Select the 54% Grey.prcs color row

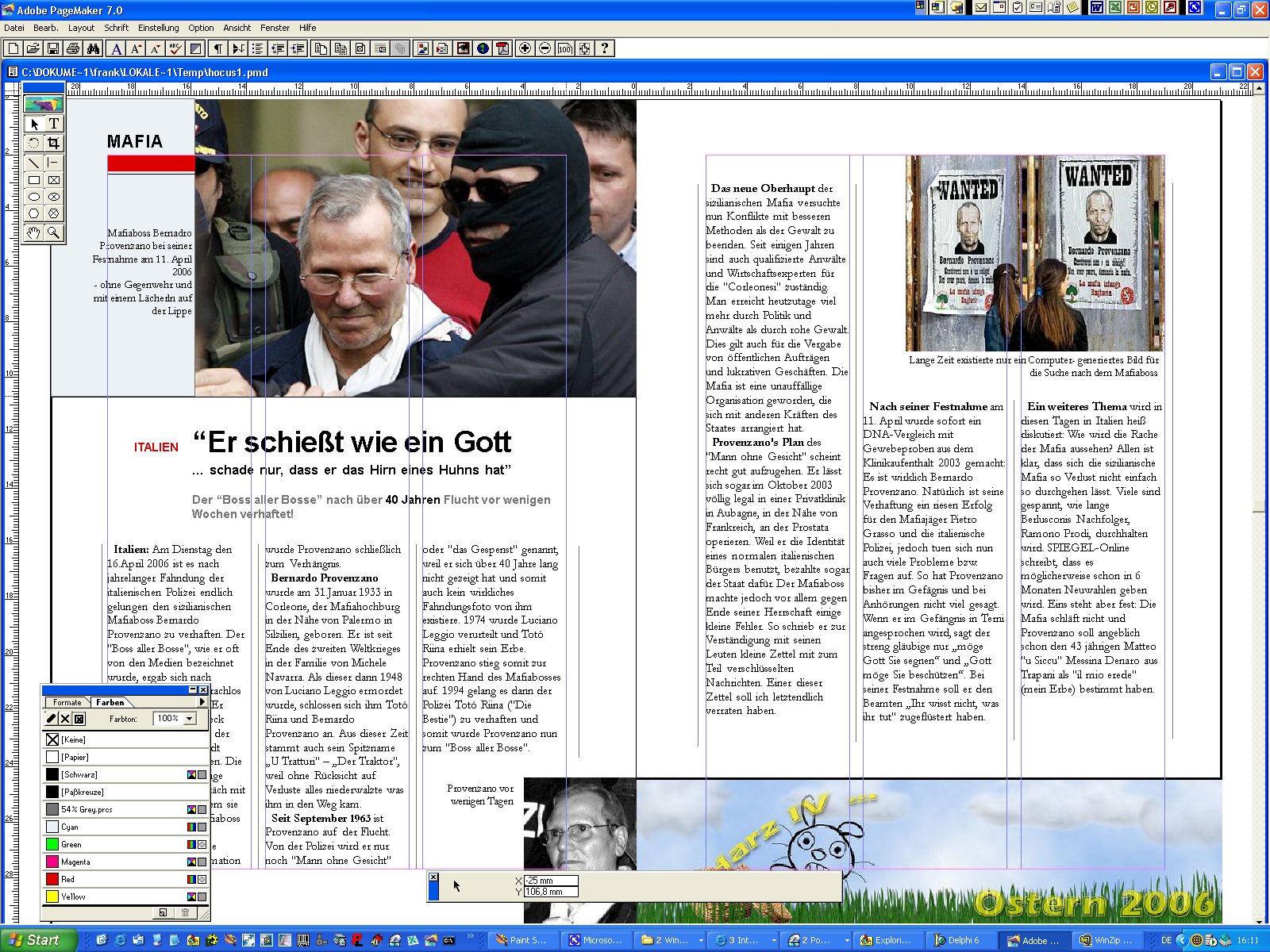pos(125,809)
